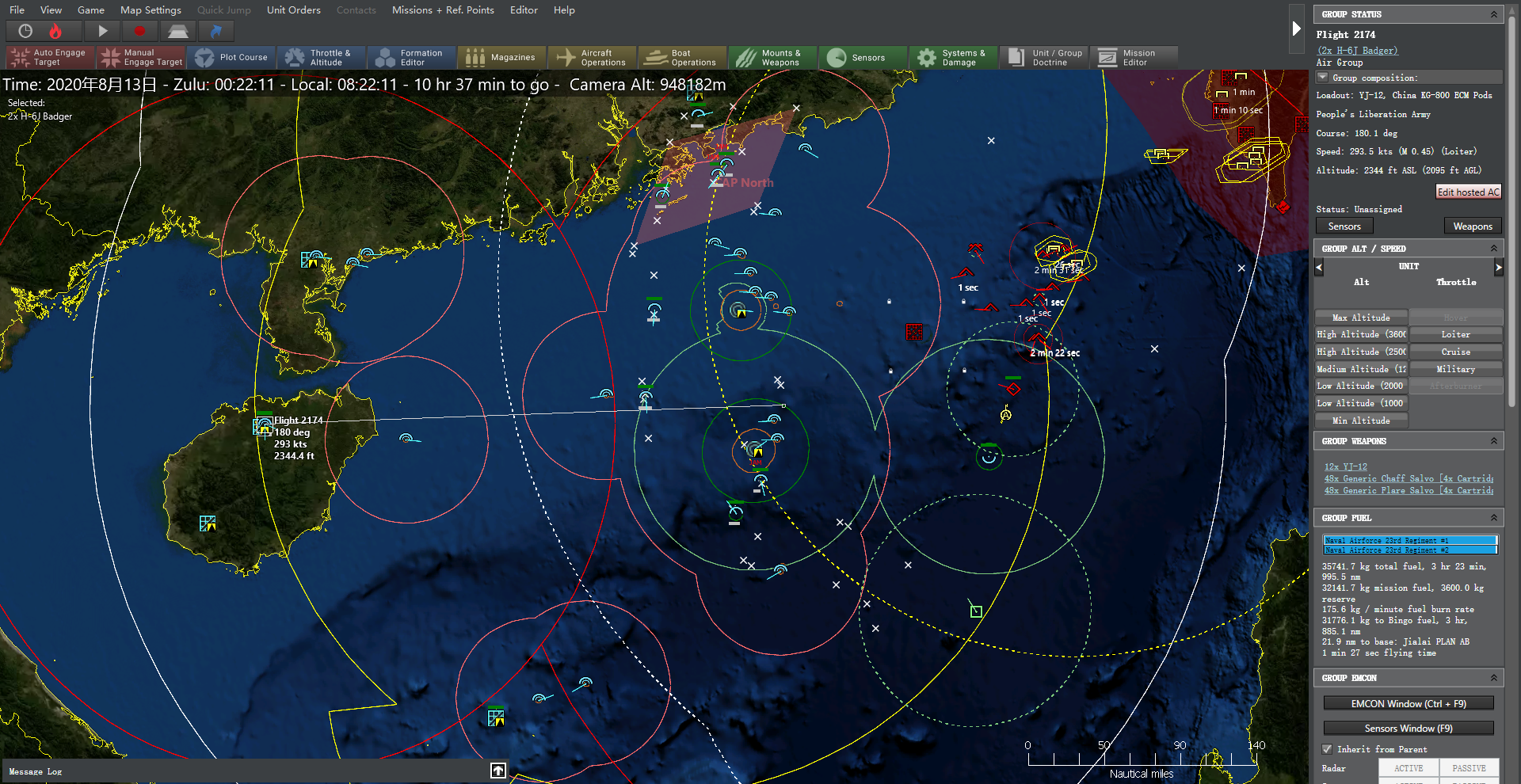Open Mounts & Weapons
This screenshot has height=784, width=1521.
click(x=775, y=57)
